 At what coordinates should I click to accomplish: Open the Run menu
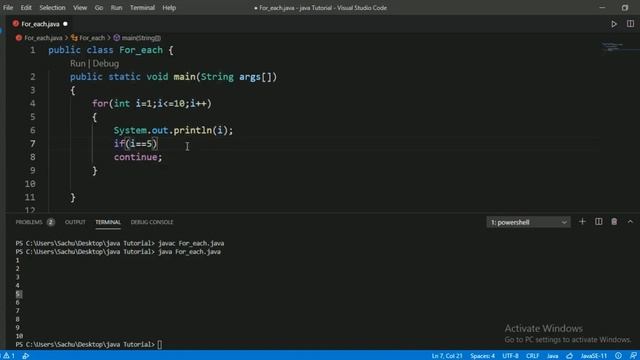point(116,8)
